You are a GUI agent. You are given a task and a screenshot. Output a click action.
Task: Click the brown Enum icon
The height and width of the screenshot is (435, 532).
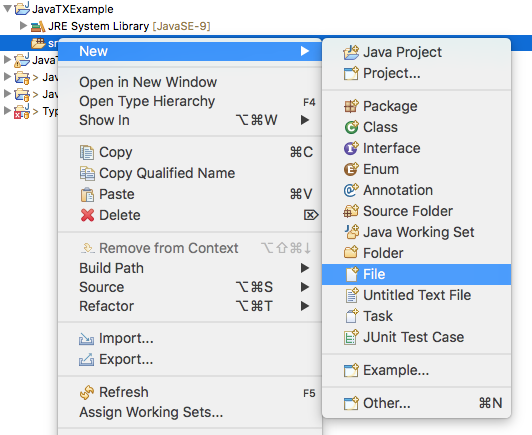[351, 169]
